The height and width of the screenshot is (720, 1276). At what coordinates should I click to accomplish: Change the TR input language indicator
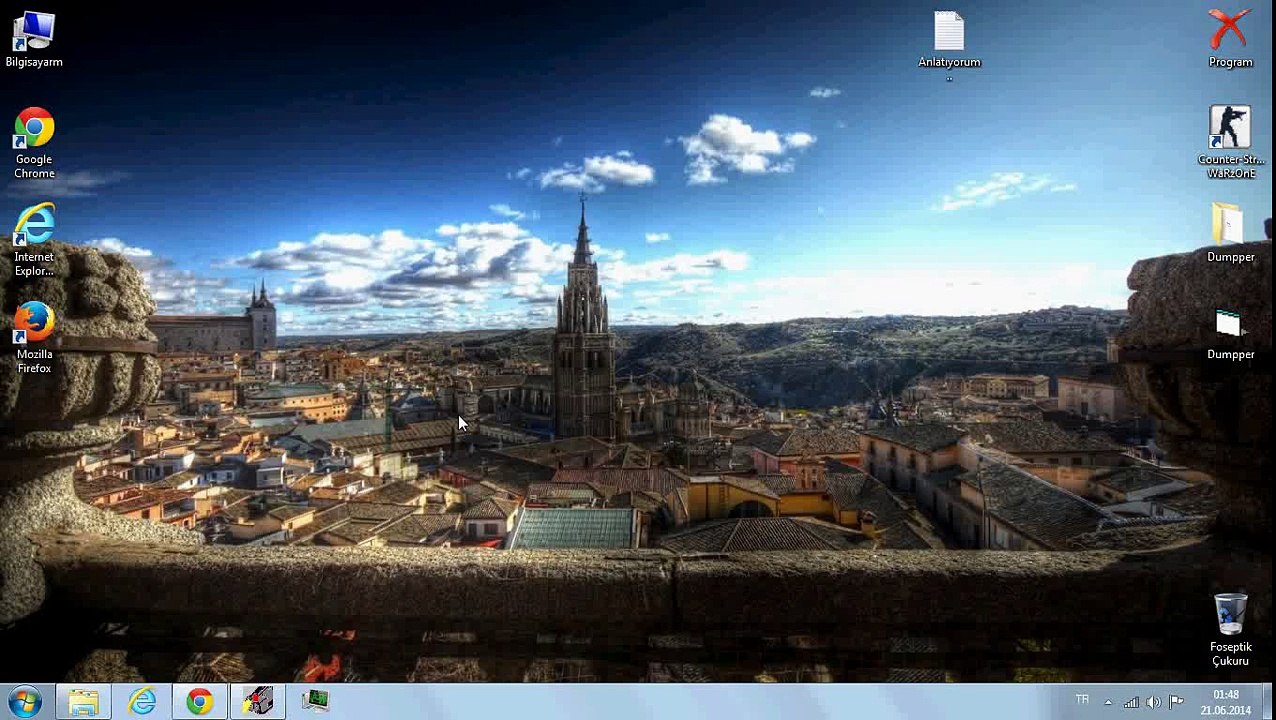[x=1082, y=700]
